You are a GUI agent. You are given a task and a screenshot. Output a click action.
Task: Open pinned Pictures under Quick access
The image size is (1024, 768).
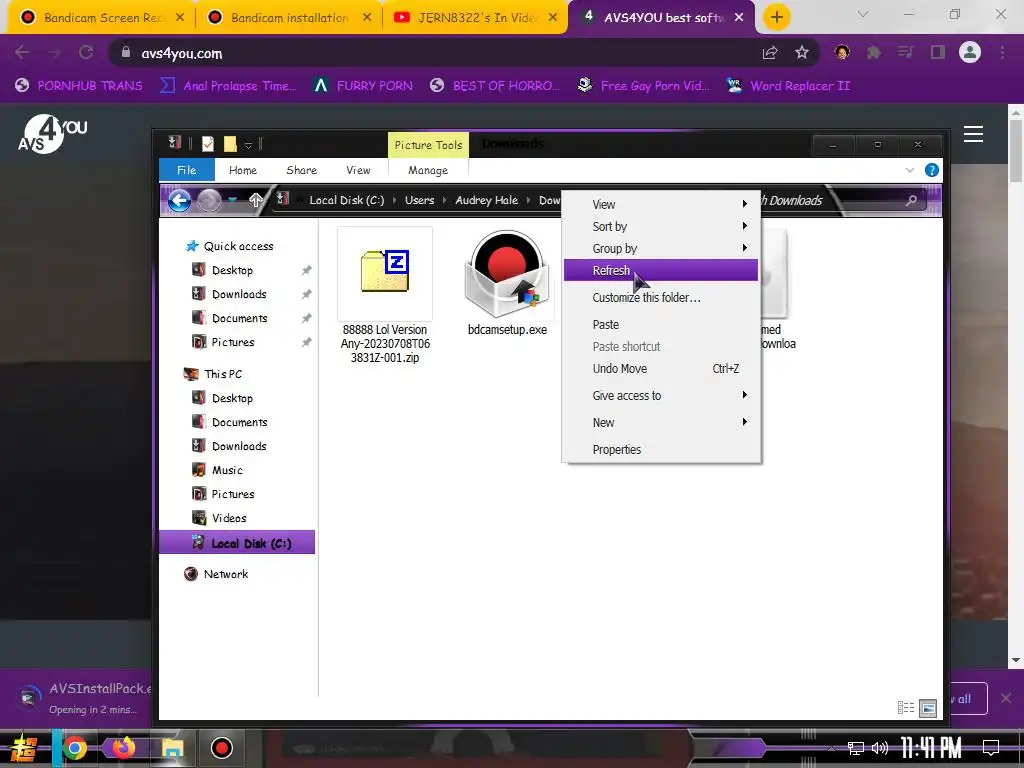(232, 342)
